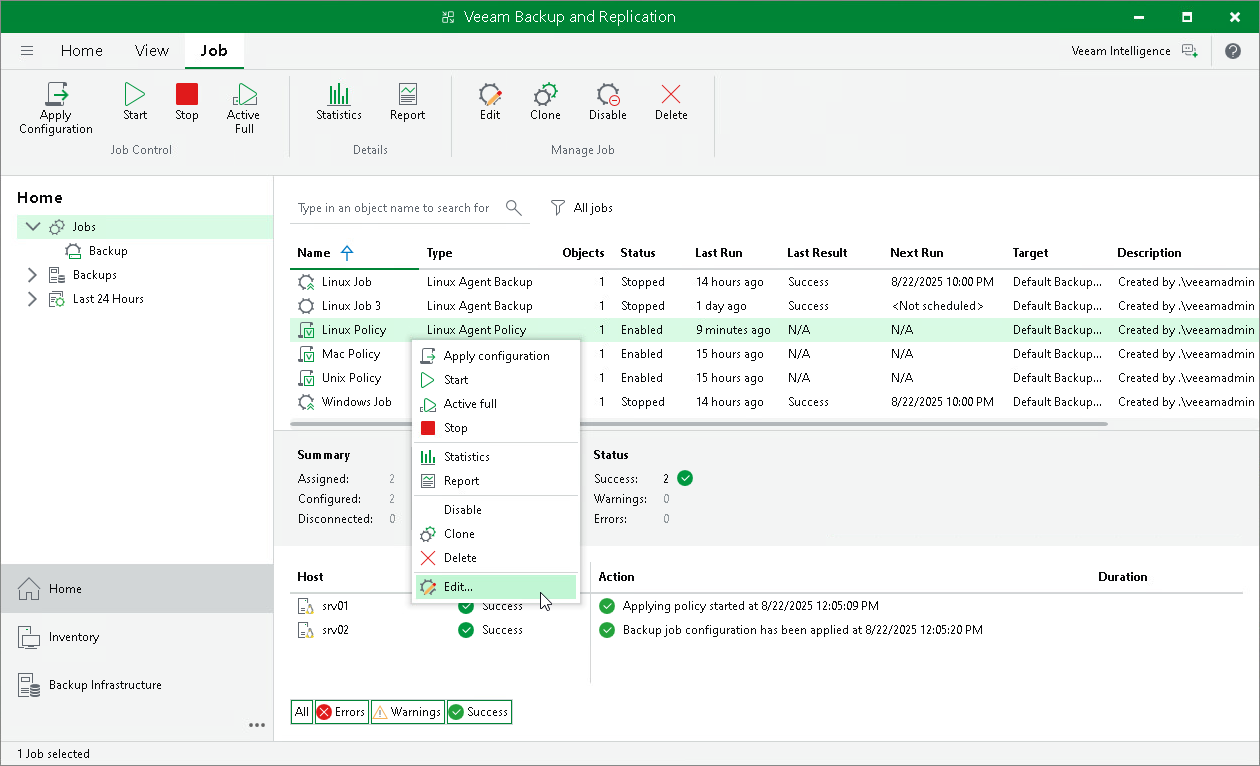This screenshot has height=766, width=1260.
Task: Select the Windows Job row
Action: (775, 402)
